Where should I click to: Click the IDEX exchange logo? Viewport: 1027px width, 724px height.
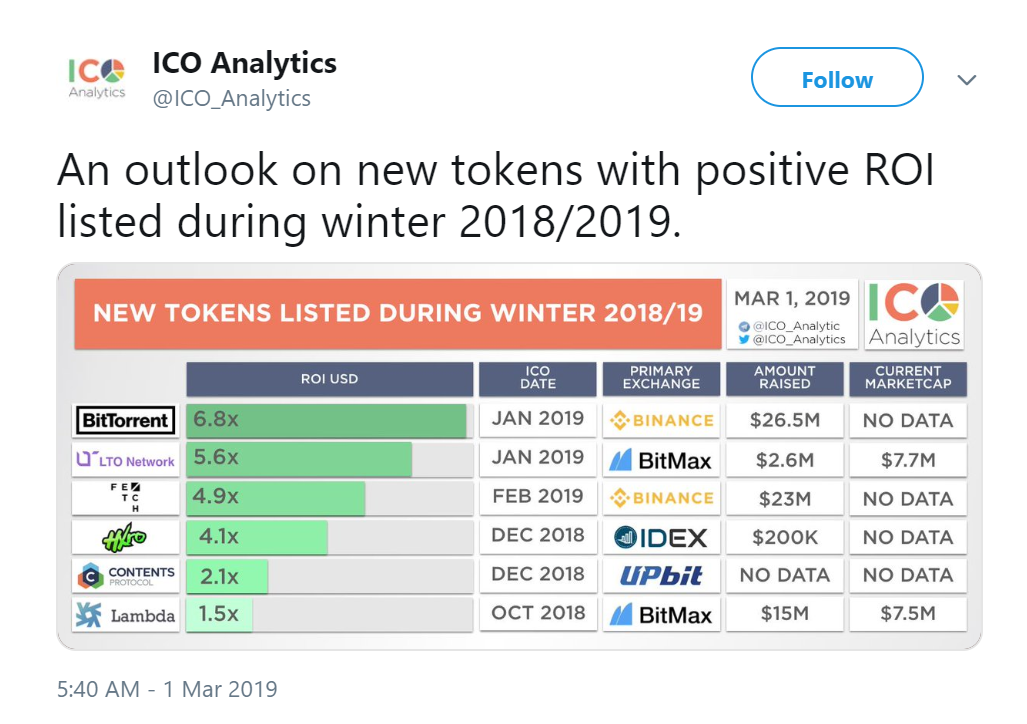[x=660, y=537]
